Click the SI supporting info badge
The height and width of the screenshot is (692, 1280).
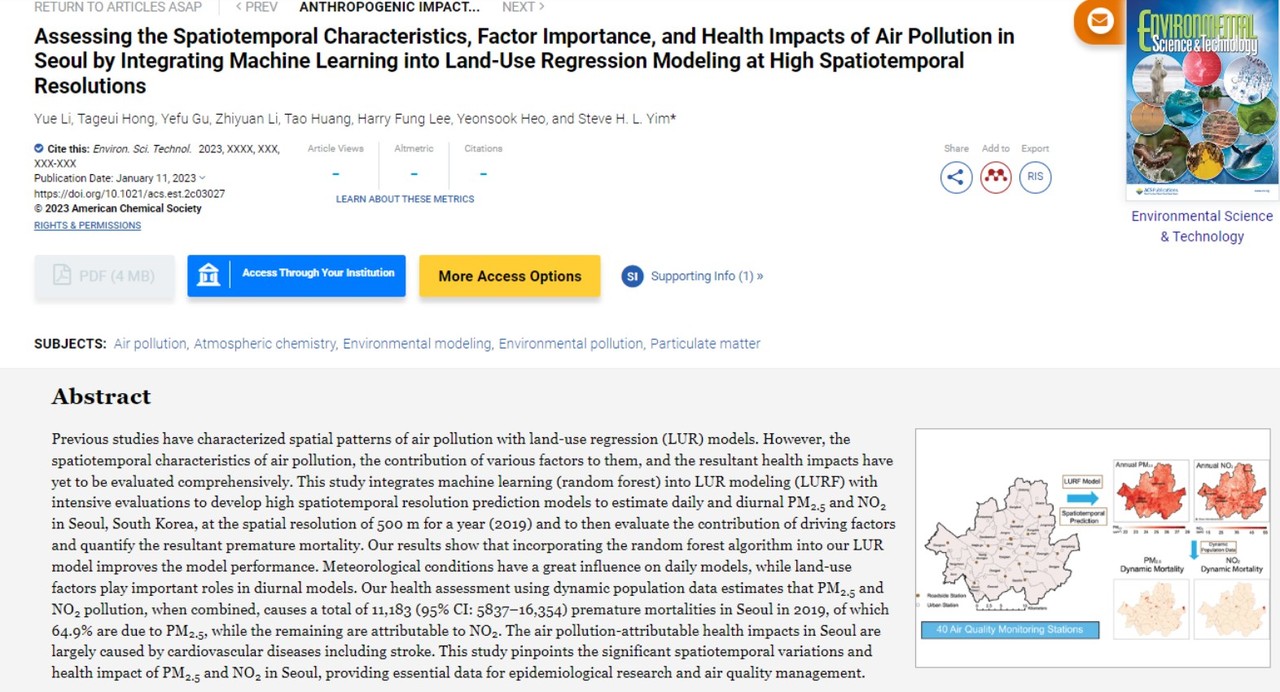coord(631,276)
